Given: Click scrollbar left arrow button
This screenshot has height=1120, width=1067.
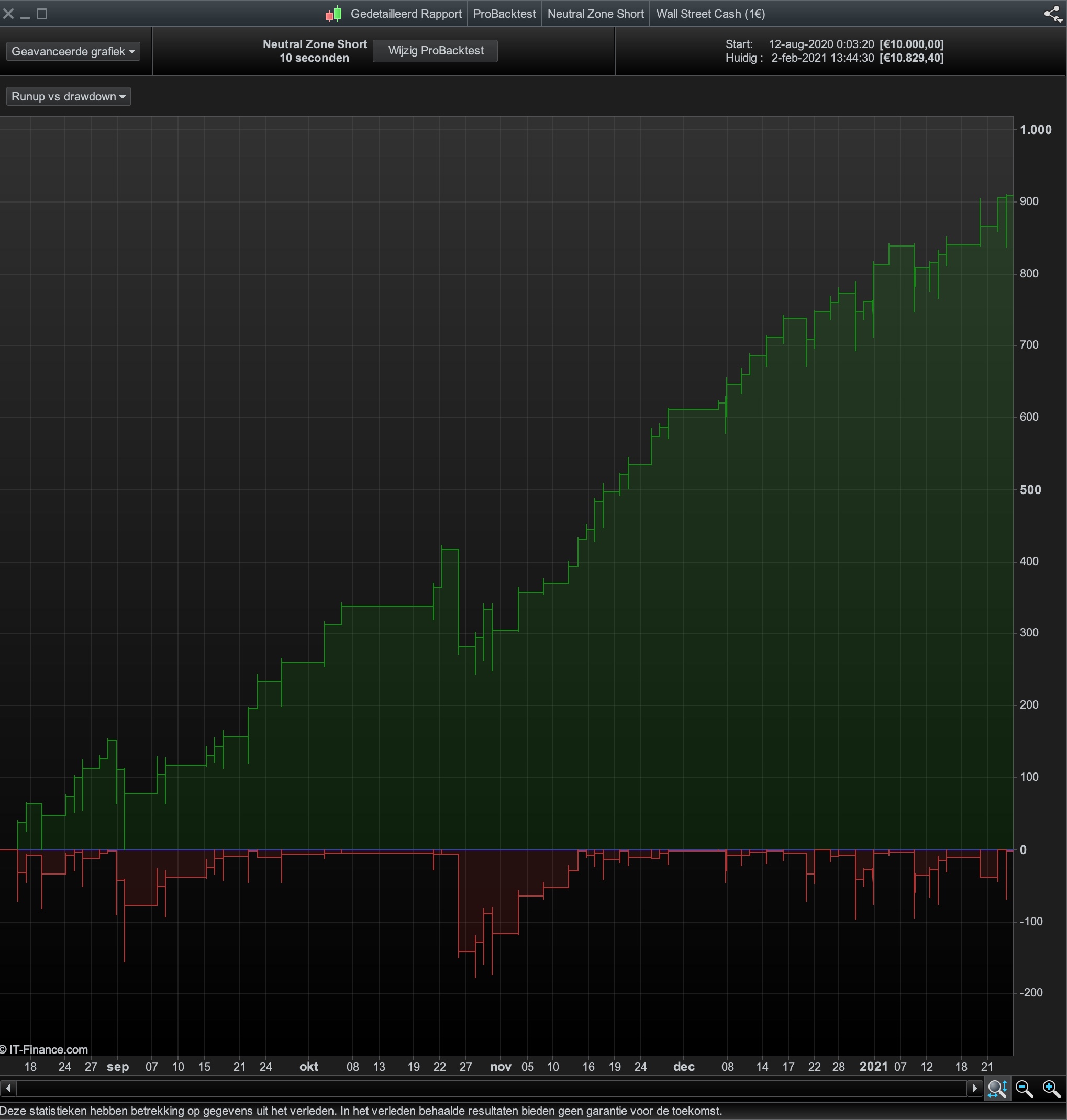Looking at the screenshot, I should [8, 1088].
